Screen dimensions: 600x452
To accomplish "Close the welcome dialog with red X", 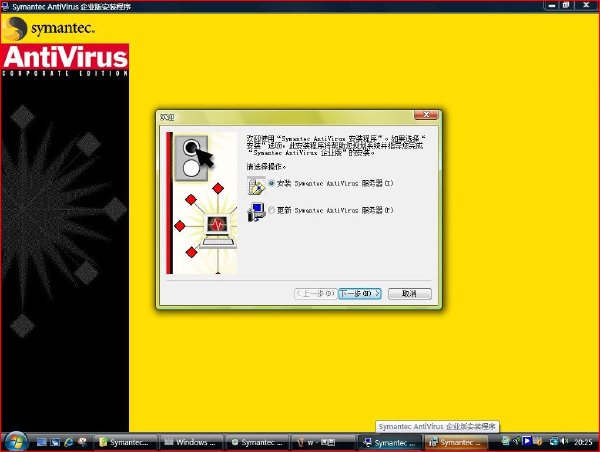I will click(426, 115).
